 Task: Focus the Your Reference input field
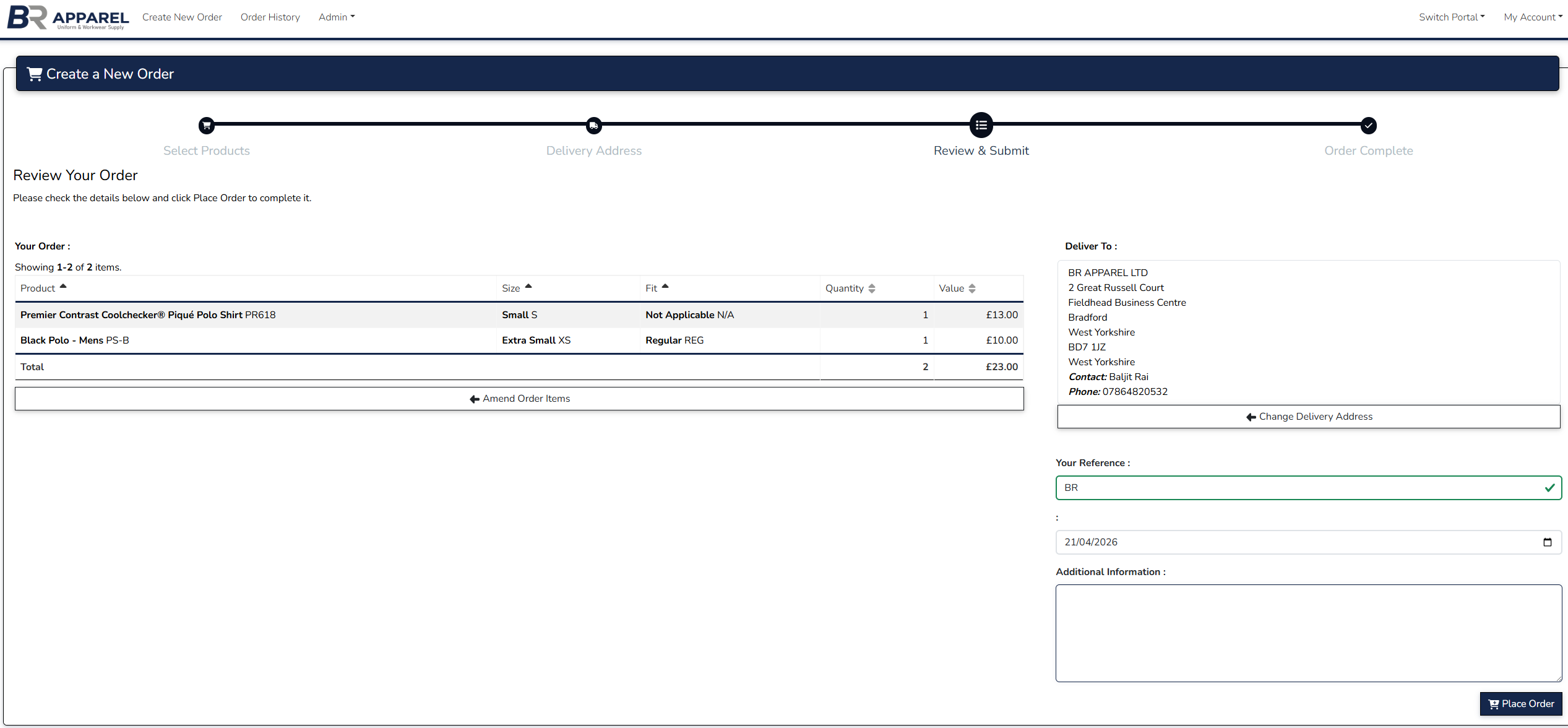[1309, 488]
